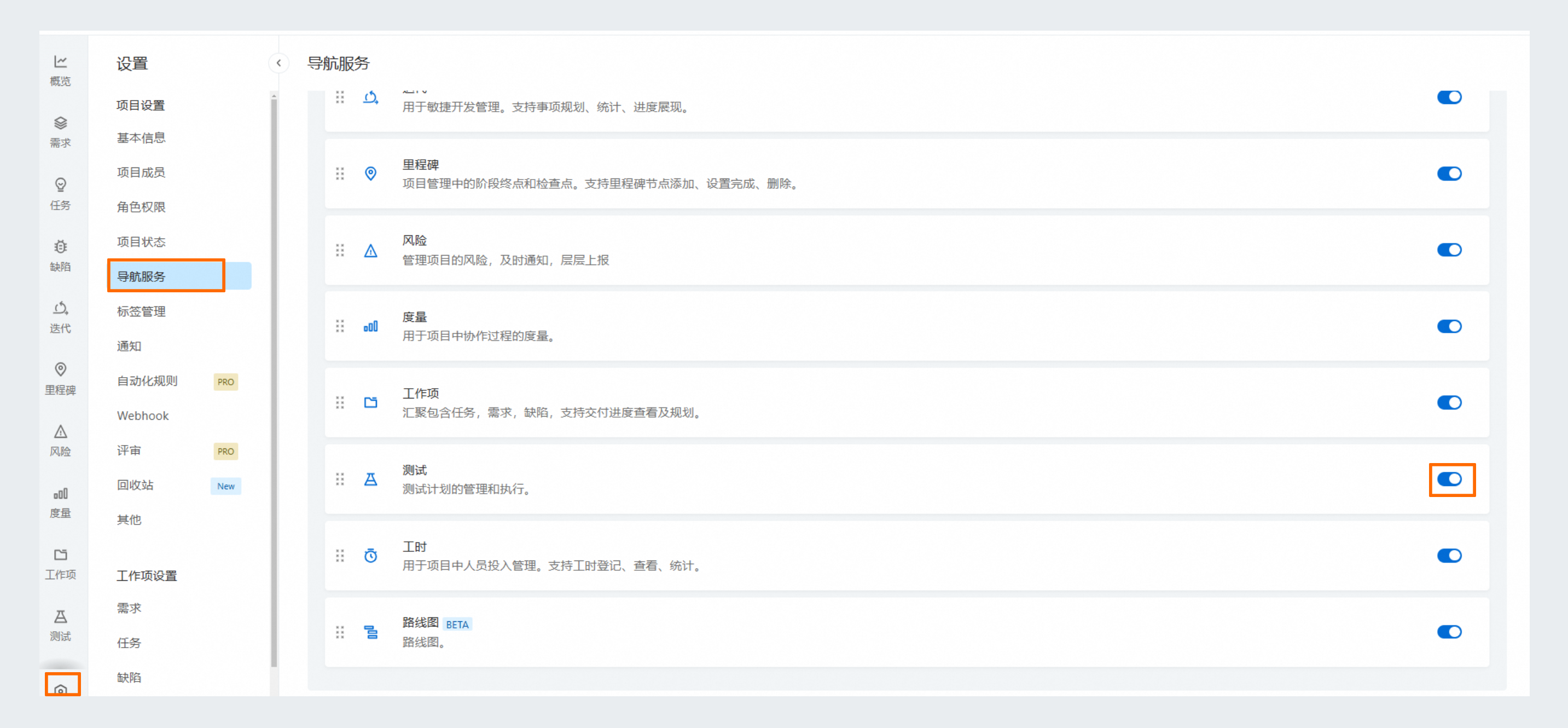The width and height of the screenshot is (1568, 728).
Task: Open 回收站 recycle bin settings
Action: tap(135, 485)
